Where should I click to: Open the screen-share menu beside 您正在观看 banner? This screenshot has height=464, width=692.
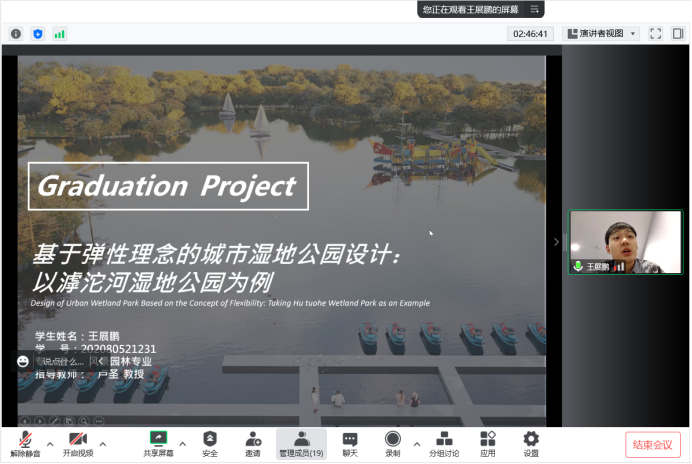[536, 9]
